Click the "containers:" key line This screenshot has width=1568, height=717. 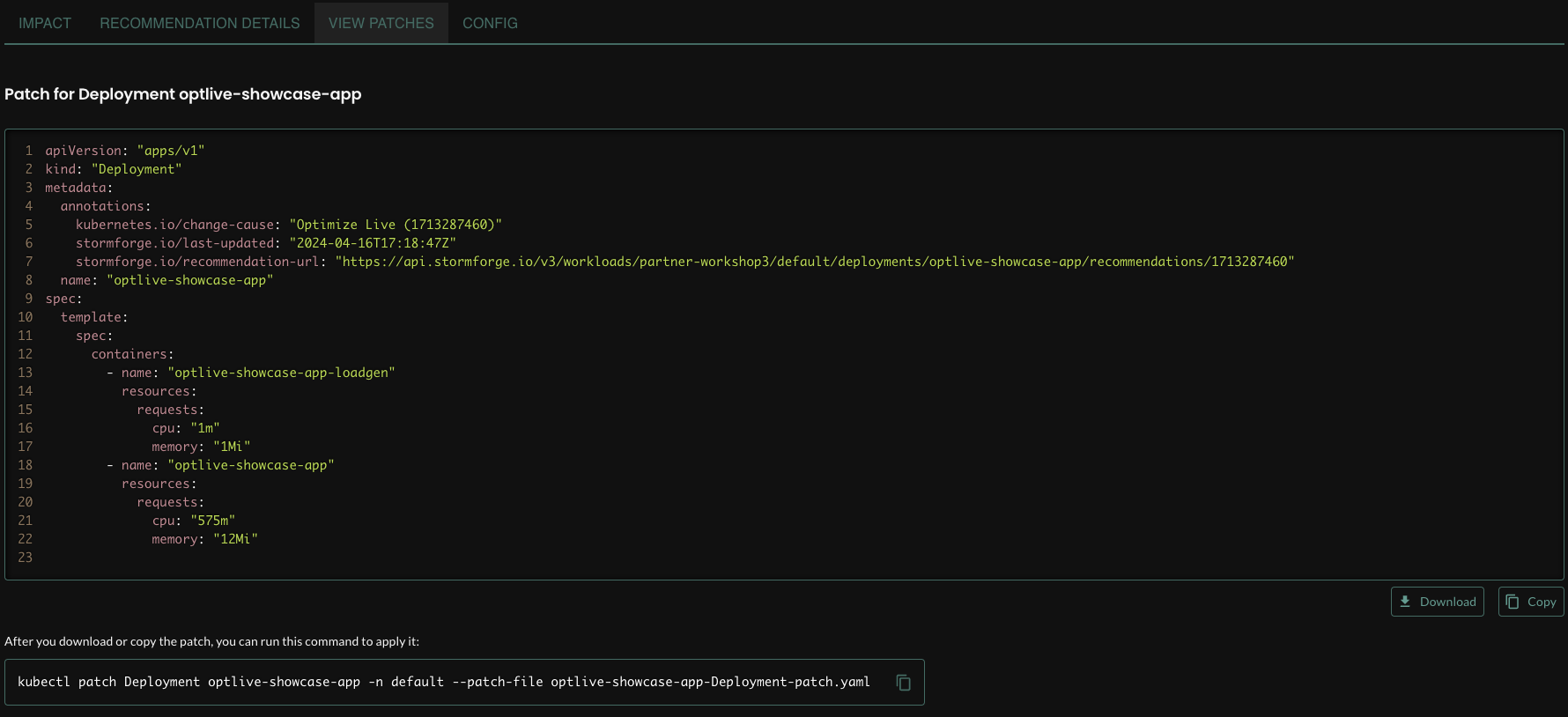pyautogui.click(x=133, y=354)
